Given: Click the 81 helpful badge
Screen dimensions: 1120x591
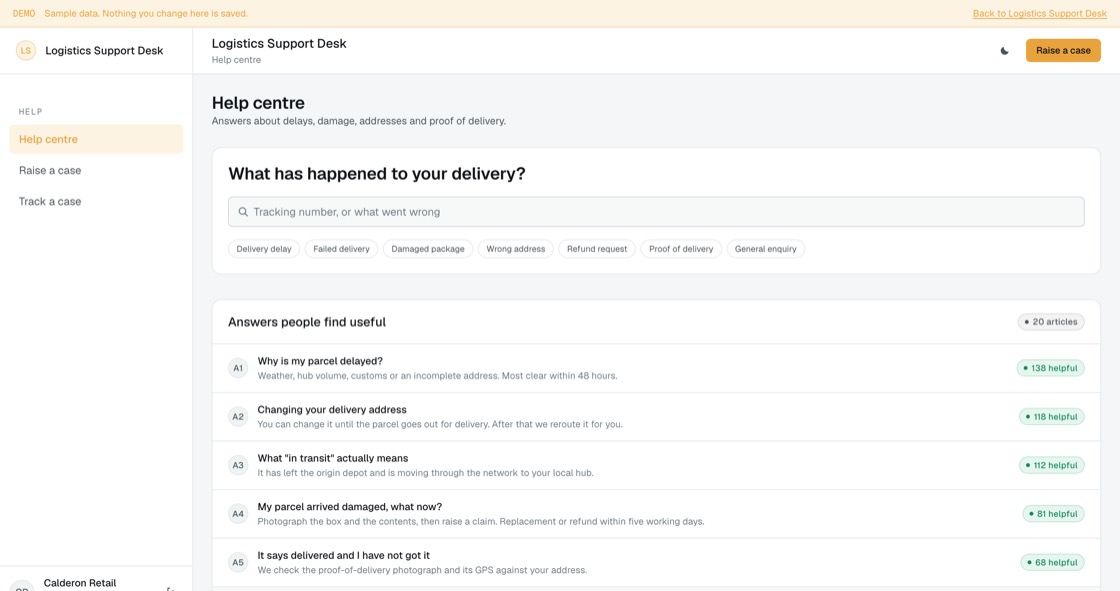Looking at the screenshot, I should tap(1053, 514).
